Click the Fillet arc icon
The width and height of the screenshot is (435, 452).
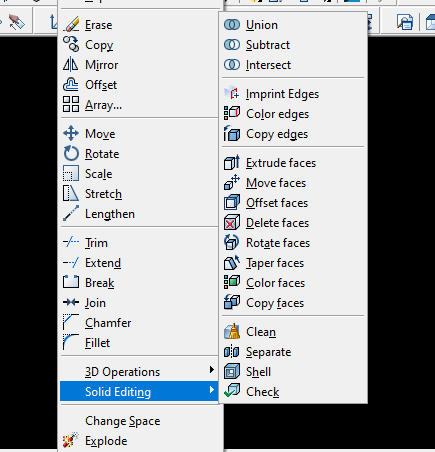[x=71, y=342]
